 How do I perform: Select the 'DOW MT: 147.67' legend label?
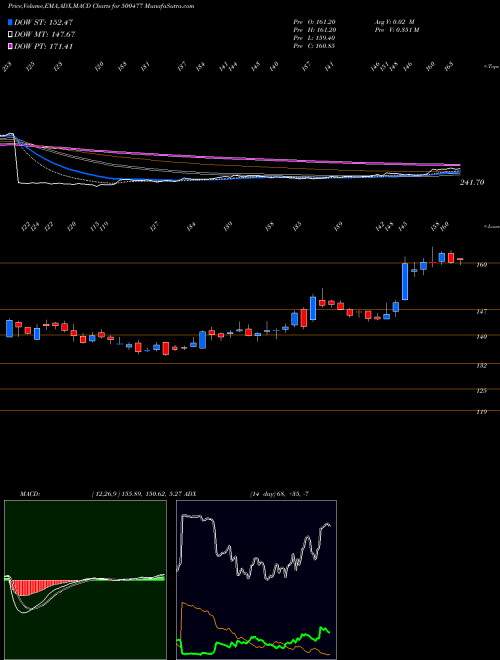45,35
